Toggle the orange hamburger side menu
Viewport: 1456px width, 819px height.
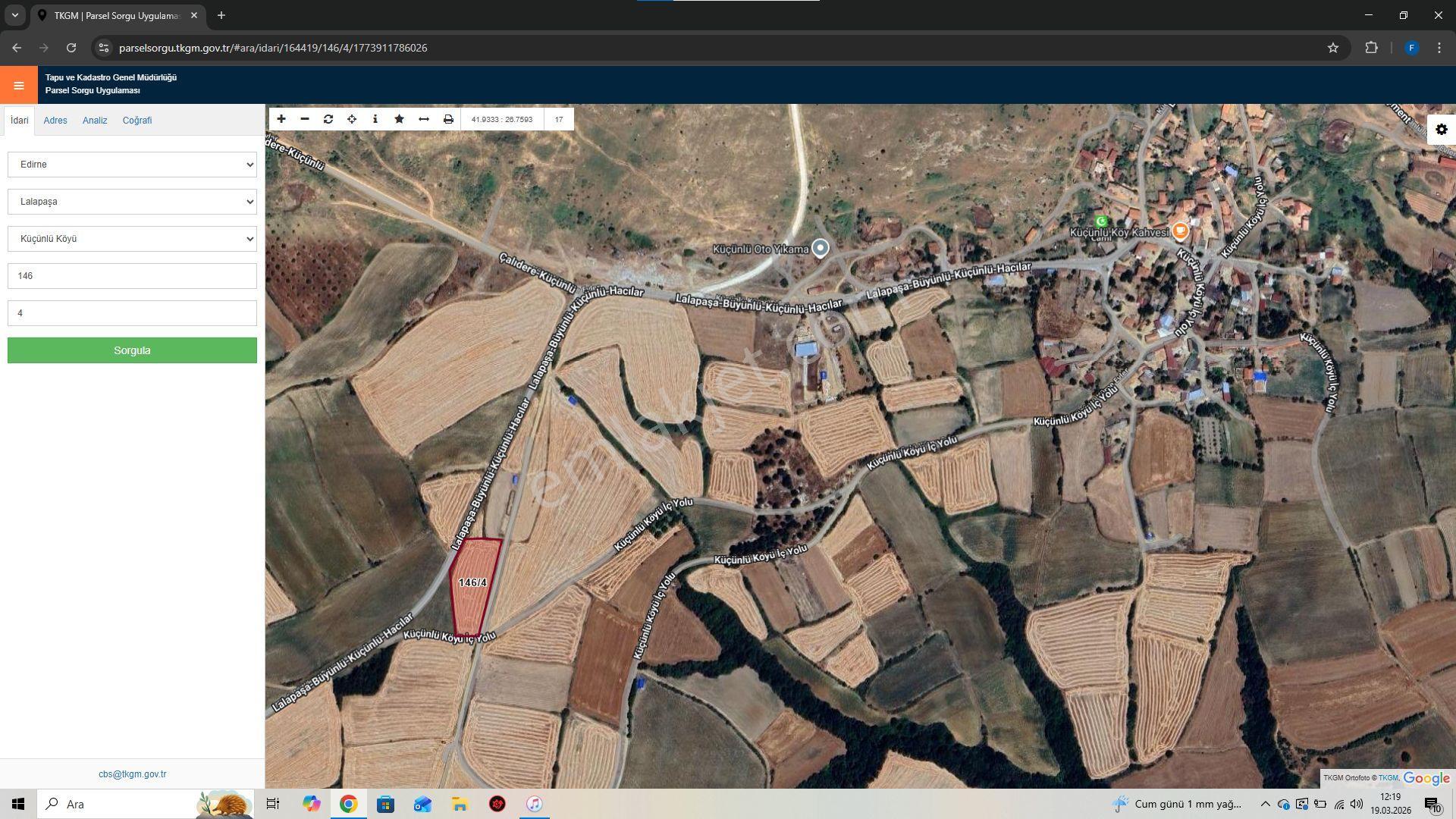coord(19,85)
